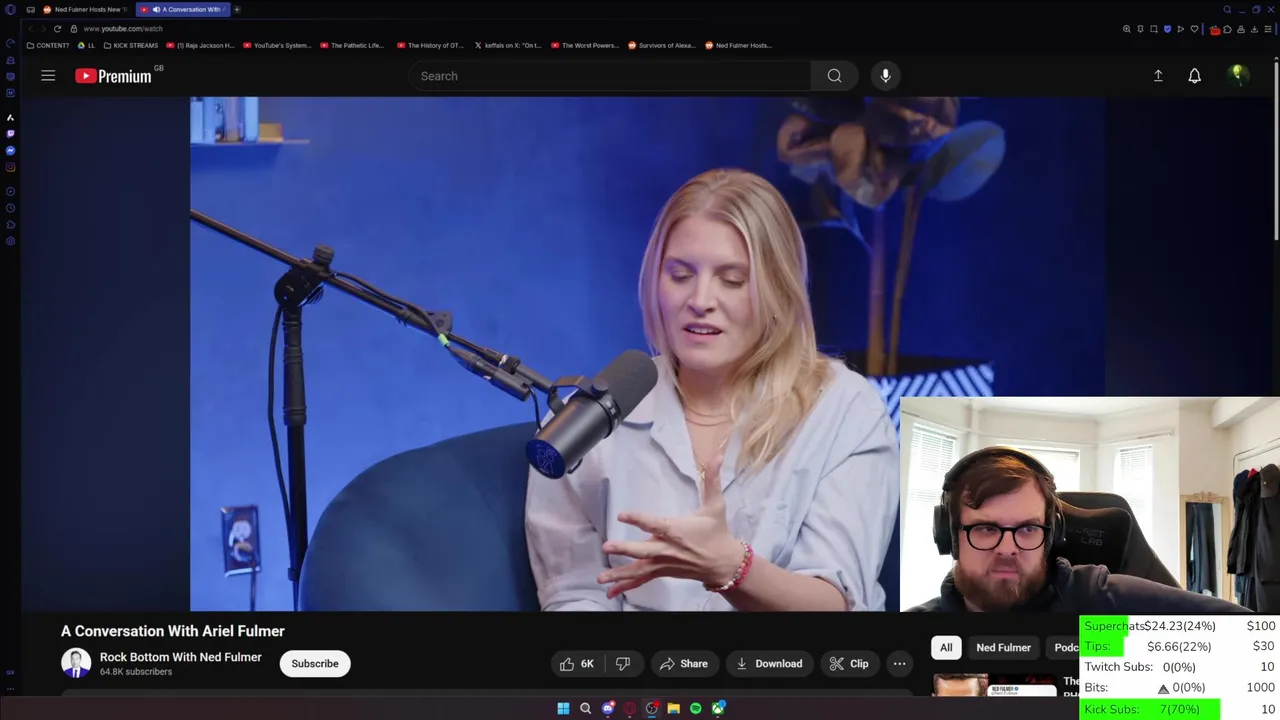The image size is (1280, 720).
Task: Open the Survivors of Alexa bookmark
Action: point(662,45)
